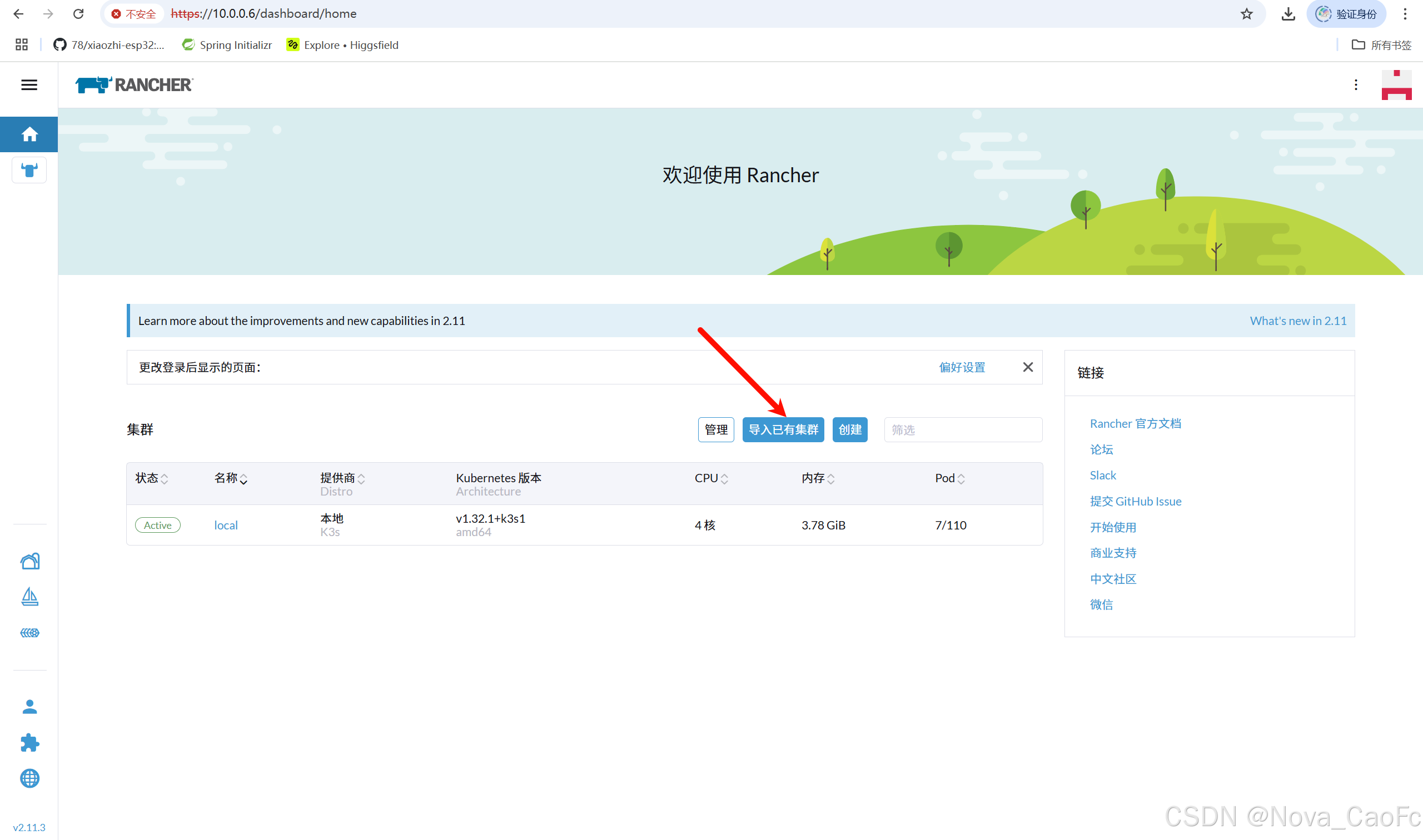Viewport: 1423px width, 840px height.
Task: Open Rancher 官方文档 link
Action: coord(1135,423)
